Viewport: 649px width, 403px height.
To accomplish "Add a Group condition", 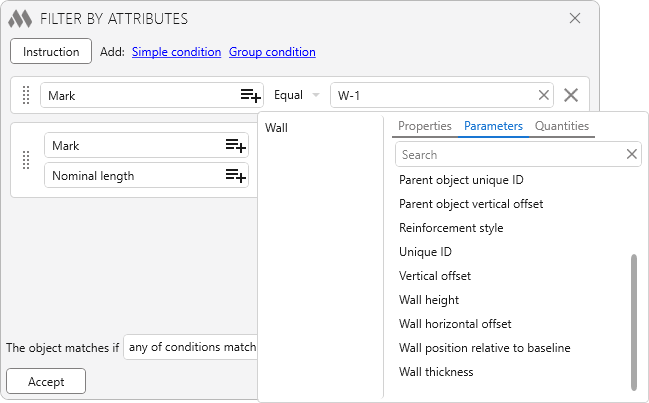I will click(x=272, y=52).
